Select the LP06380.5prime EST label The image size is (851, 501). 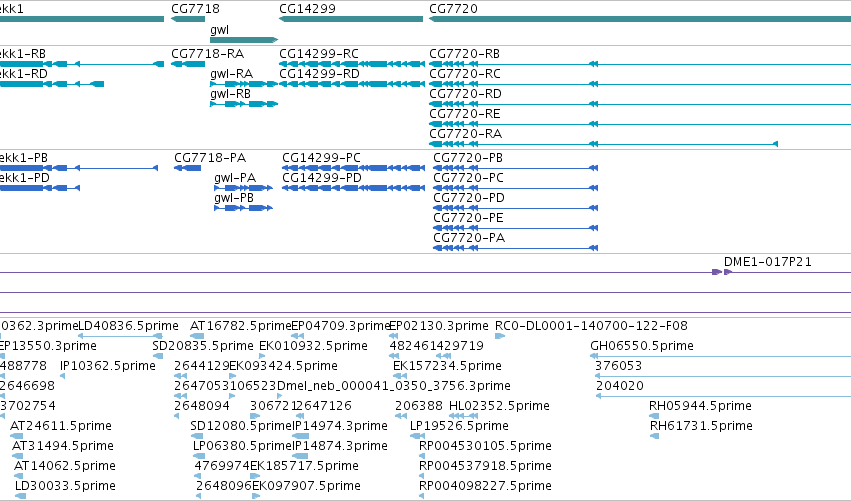(243, 447)
